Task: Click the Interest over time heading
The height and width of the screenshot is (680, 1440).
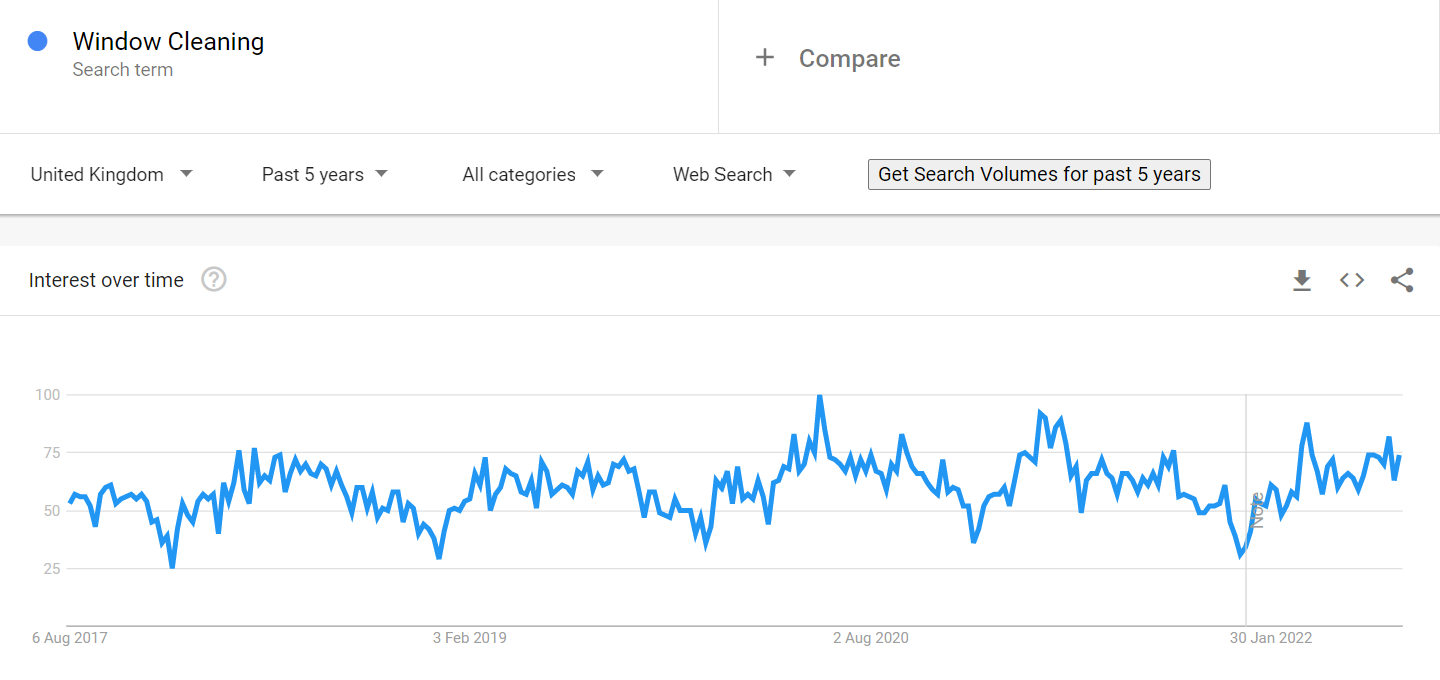Action: [106, 281]
